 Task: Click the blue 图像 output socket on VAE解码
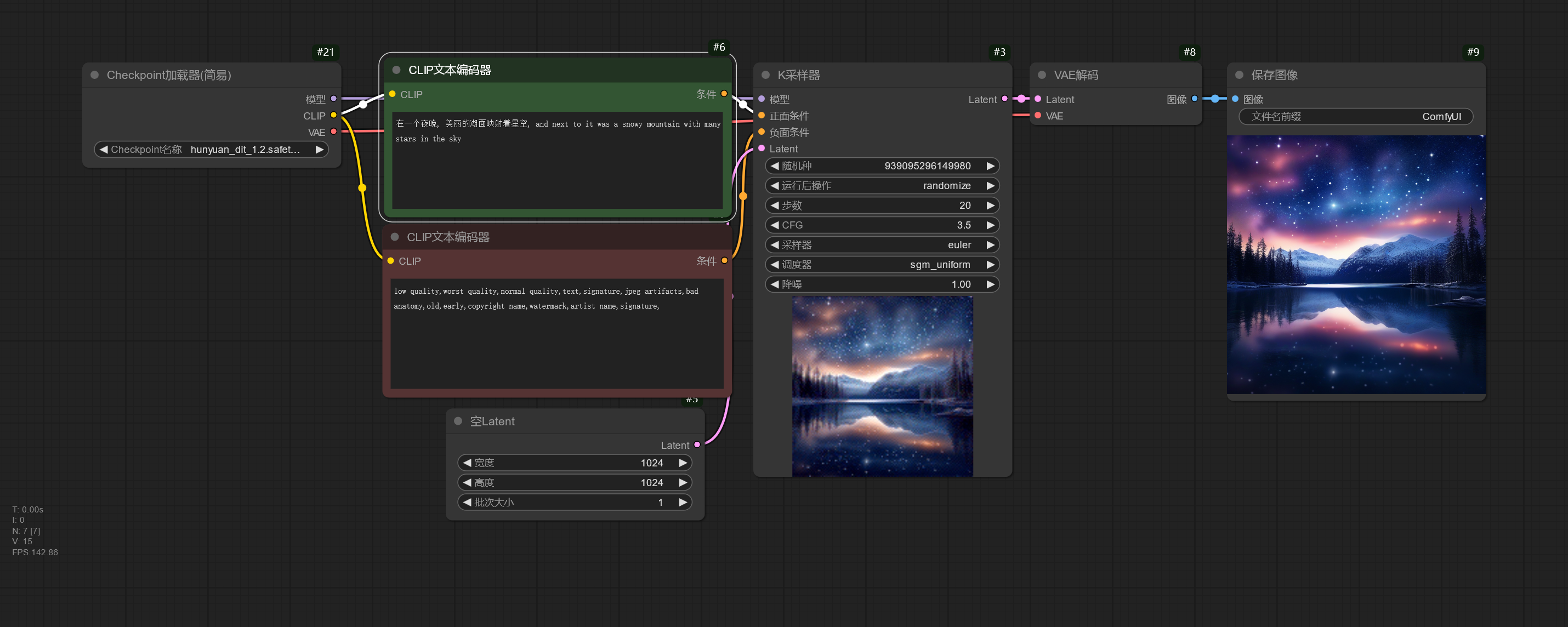coord(1194,99)
